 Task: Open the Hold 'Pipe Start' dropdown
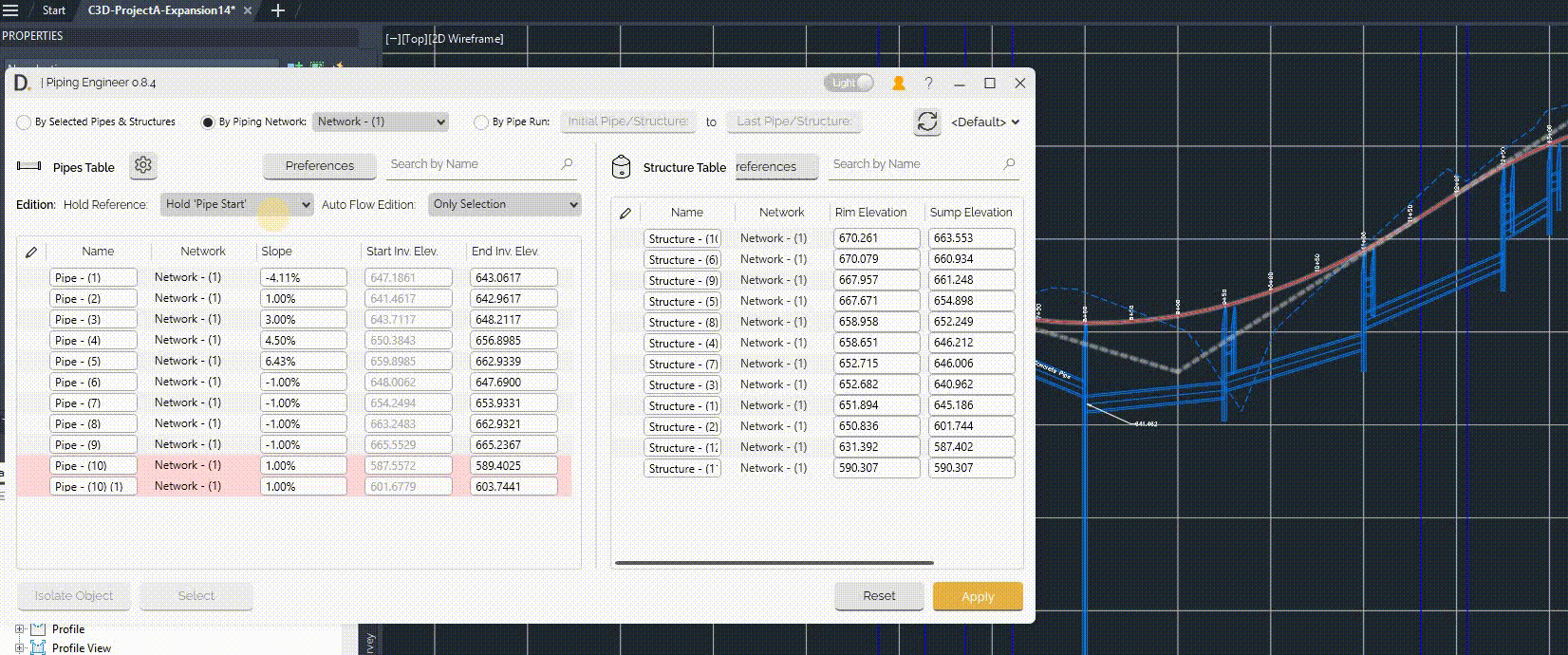[236, 204]
